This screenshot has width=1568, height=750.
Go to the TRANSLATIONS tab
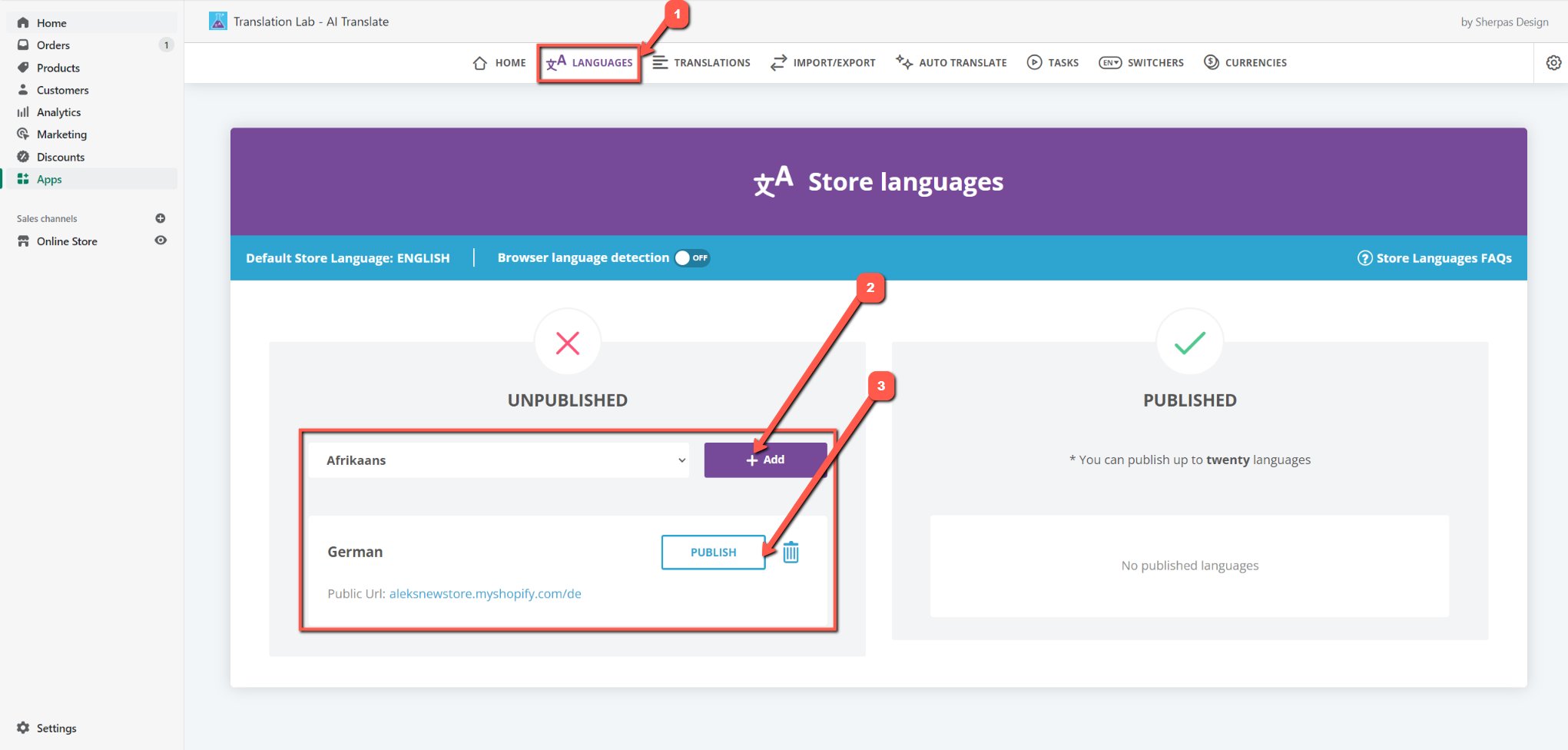coord(701,63)
